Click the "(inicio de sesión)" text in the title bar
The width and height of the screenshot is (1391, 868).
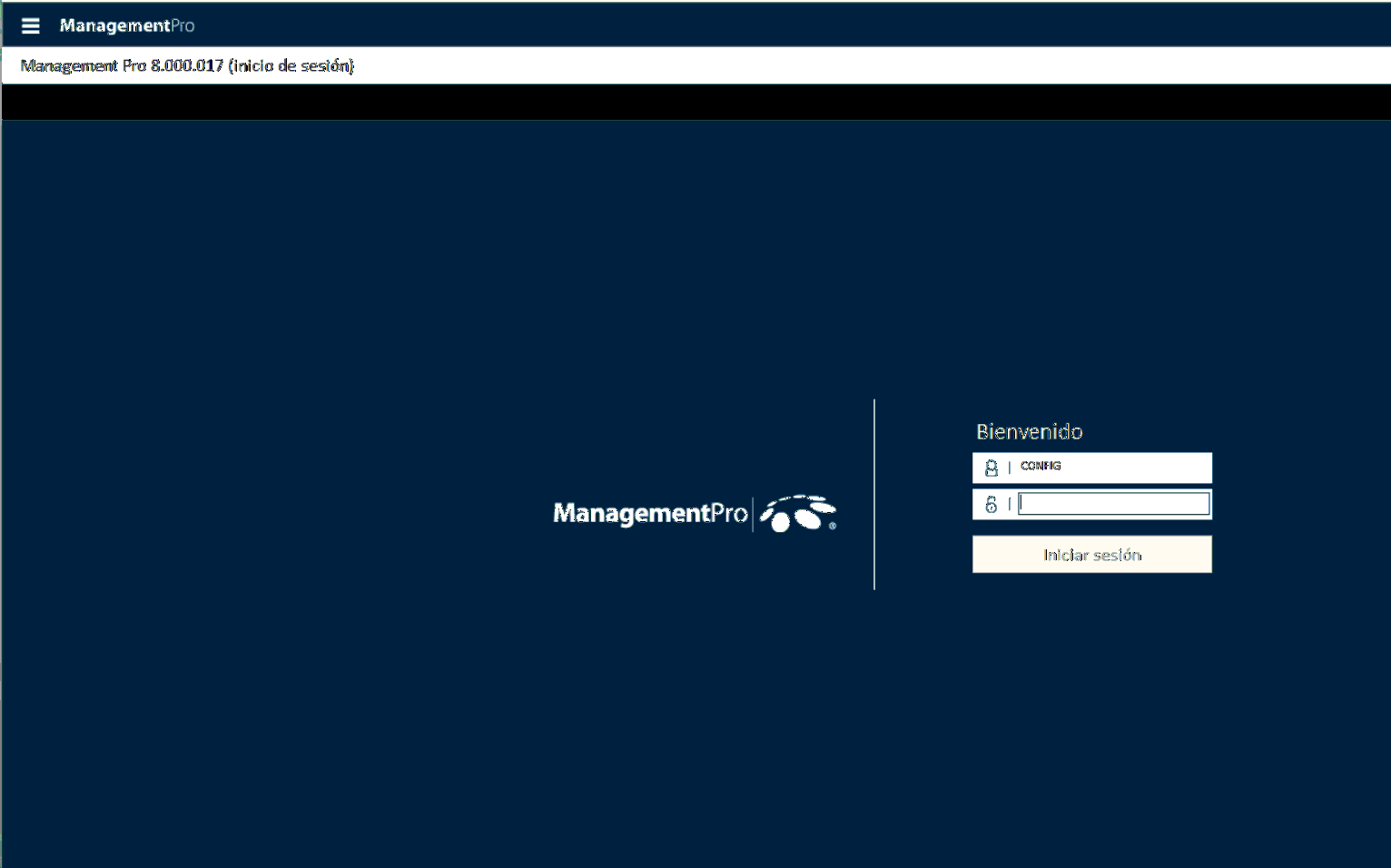coord(291,65)
